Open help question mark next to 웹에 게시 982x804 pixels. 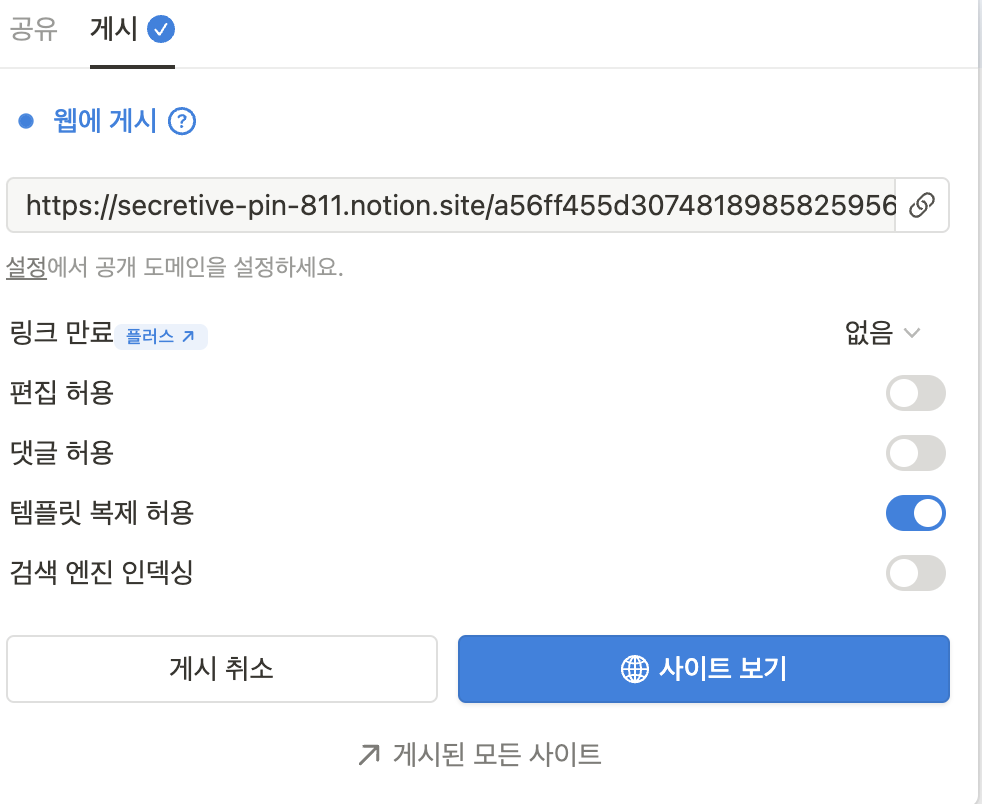click(x=182, y=121)
